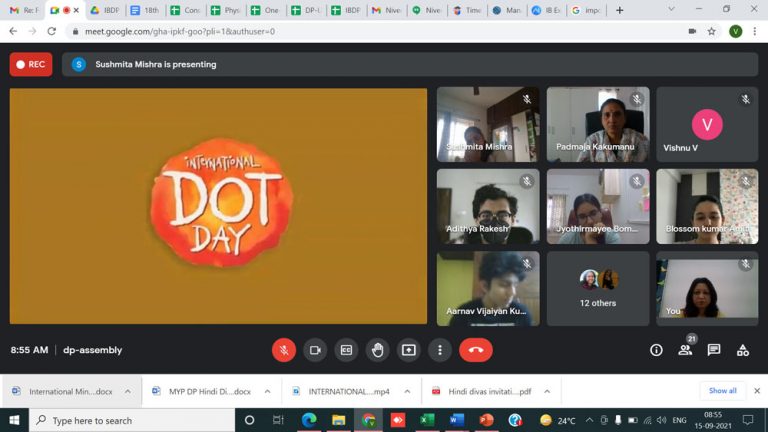Open the three-dot more options menu
The width and height of the screenshot is (768, 432).
(x=440, y=350)
